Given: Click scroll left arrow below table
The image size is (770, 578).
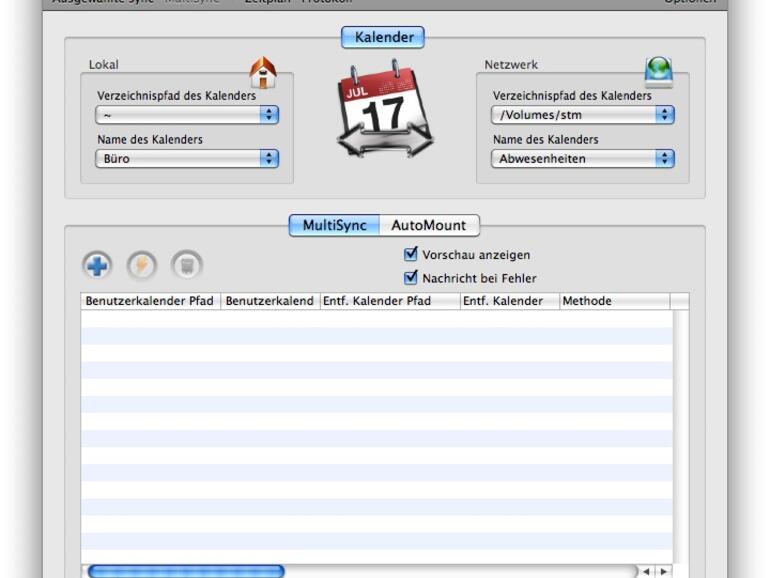Looking at the screenshot, I should click(647, 572).
